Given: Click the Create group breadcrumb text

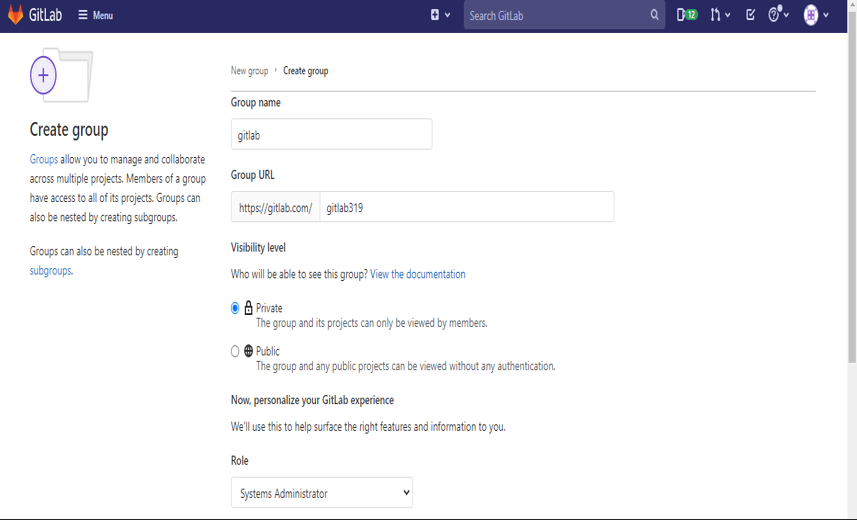Looking at the screenshot, I should coord(306,71).
